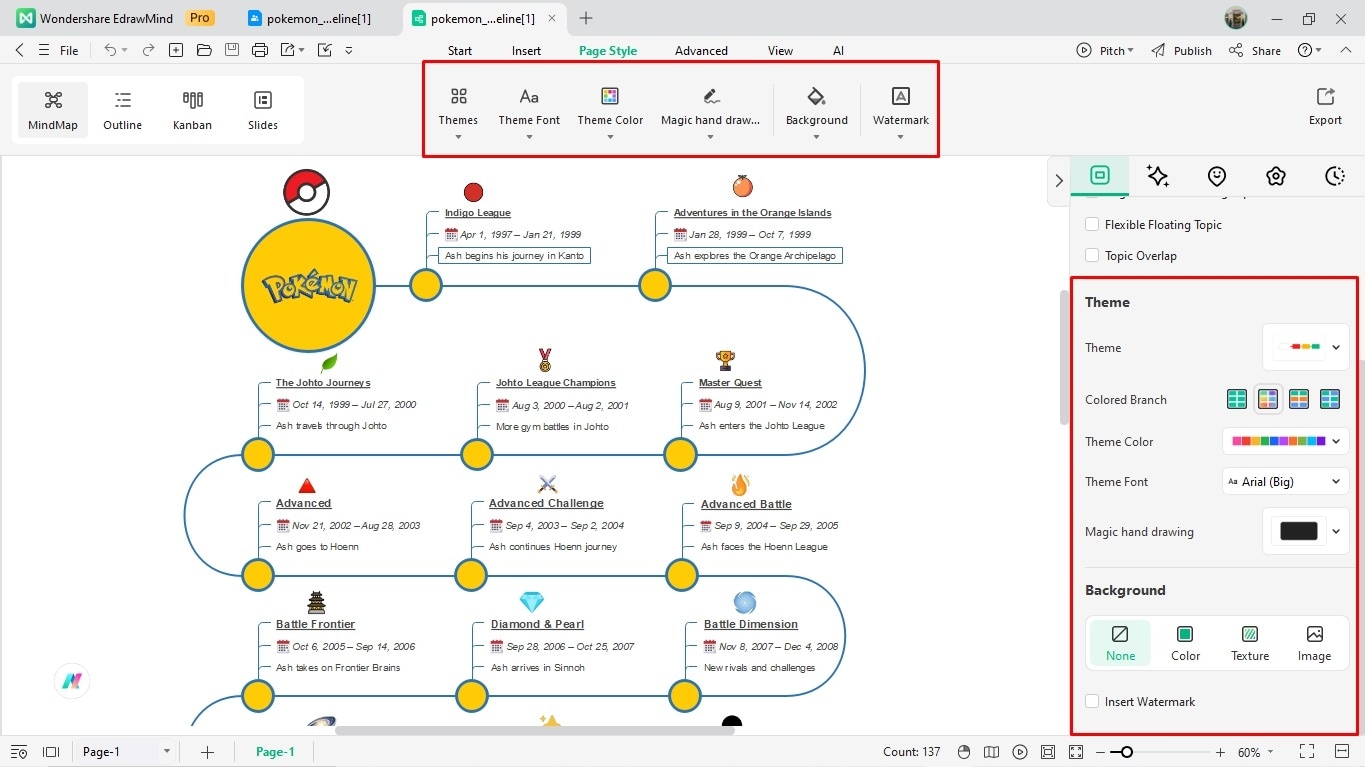This screenshot has height=767, width=1365.
Task: Click the zoom slider handle
Action: 1127,752
